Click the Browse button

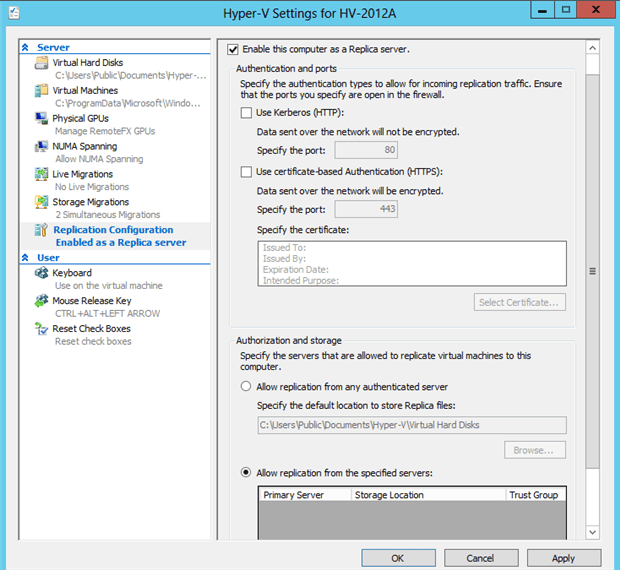535,450
